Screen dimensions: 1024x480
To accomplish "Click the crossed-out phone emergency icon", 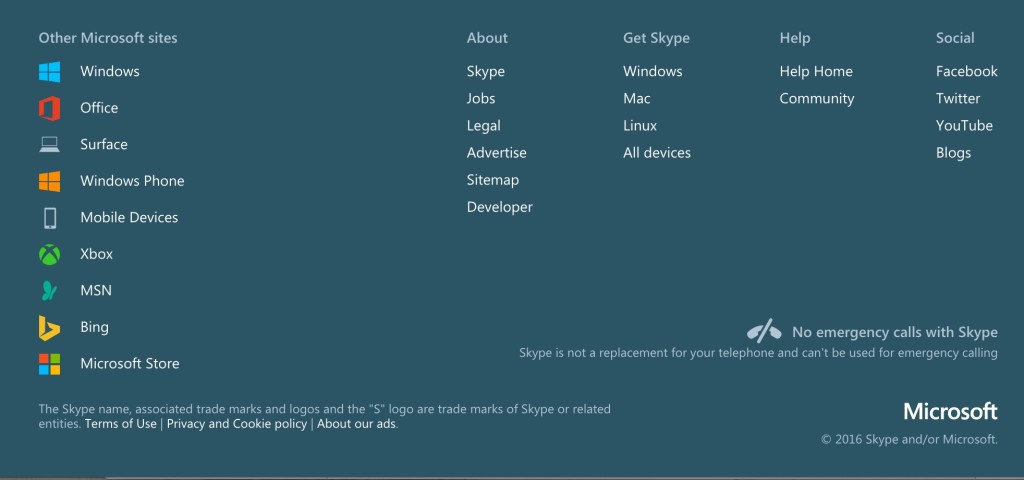I will [764, 331].
